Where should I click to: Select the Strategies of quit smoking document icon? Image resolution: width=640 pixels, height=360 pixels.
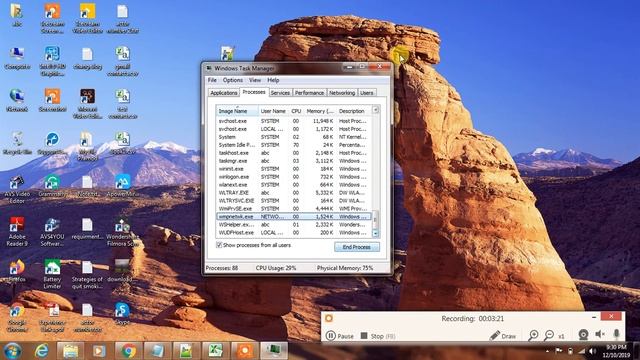pyautogui.click(x=87, y=274)
